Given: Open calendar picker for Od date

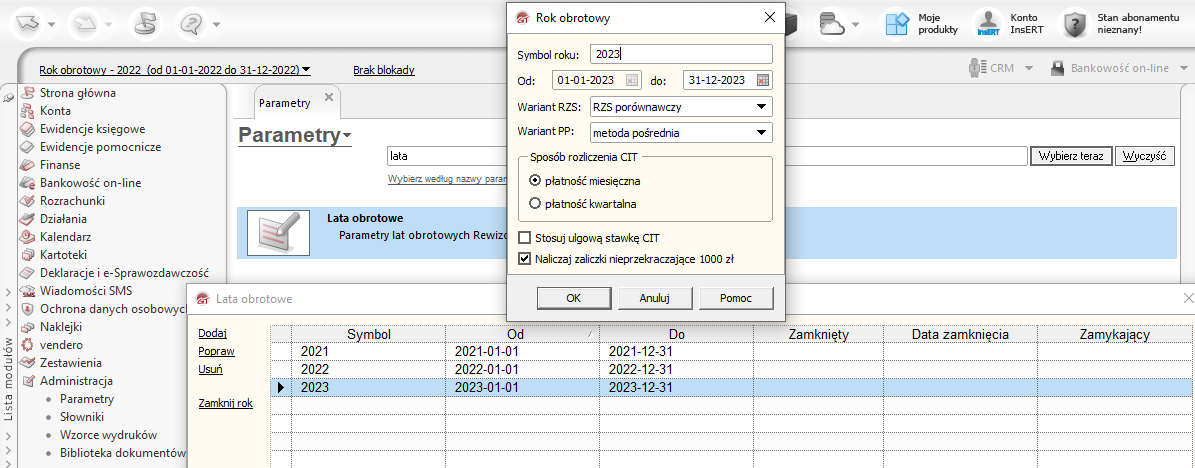Looking at the screenshot, I should 632,80.
